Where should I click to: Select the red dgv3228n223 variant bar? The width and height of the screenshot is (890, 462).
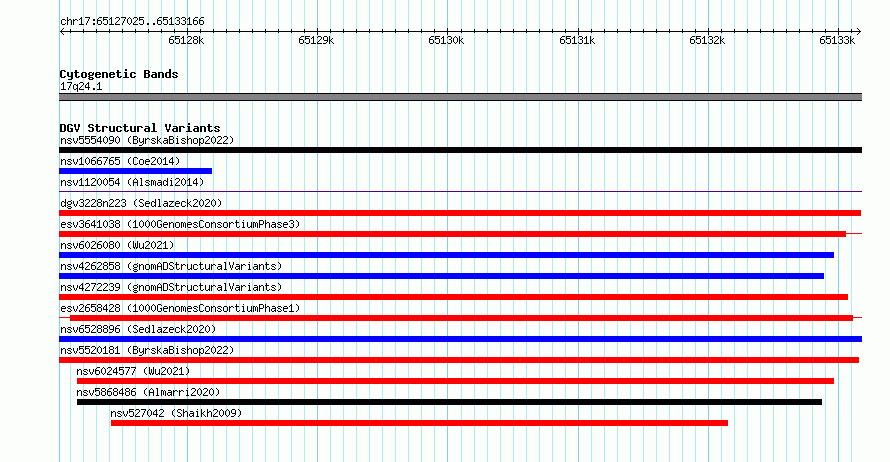460,213
